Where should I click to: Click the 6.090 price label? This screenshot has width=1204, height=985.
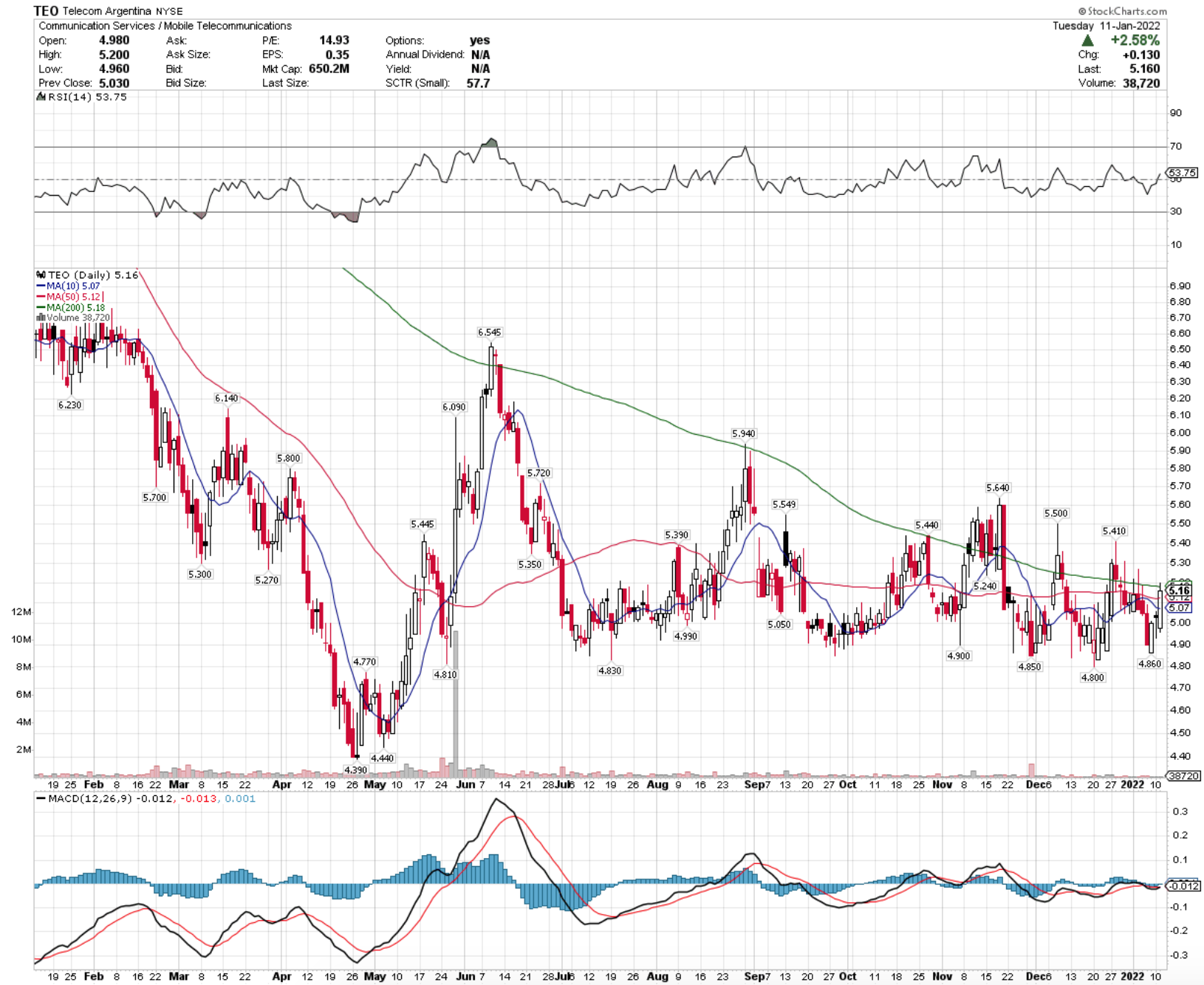(x=454, y=407)
